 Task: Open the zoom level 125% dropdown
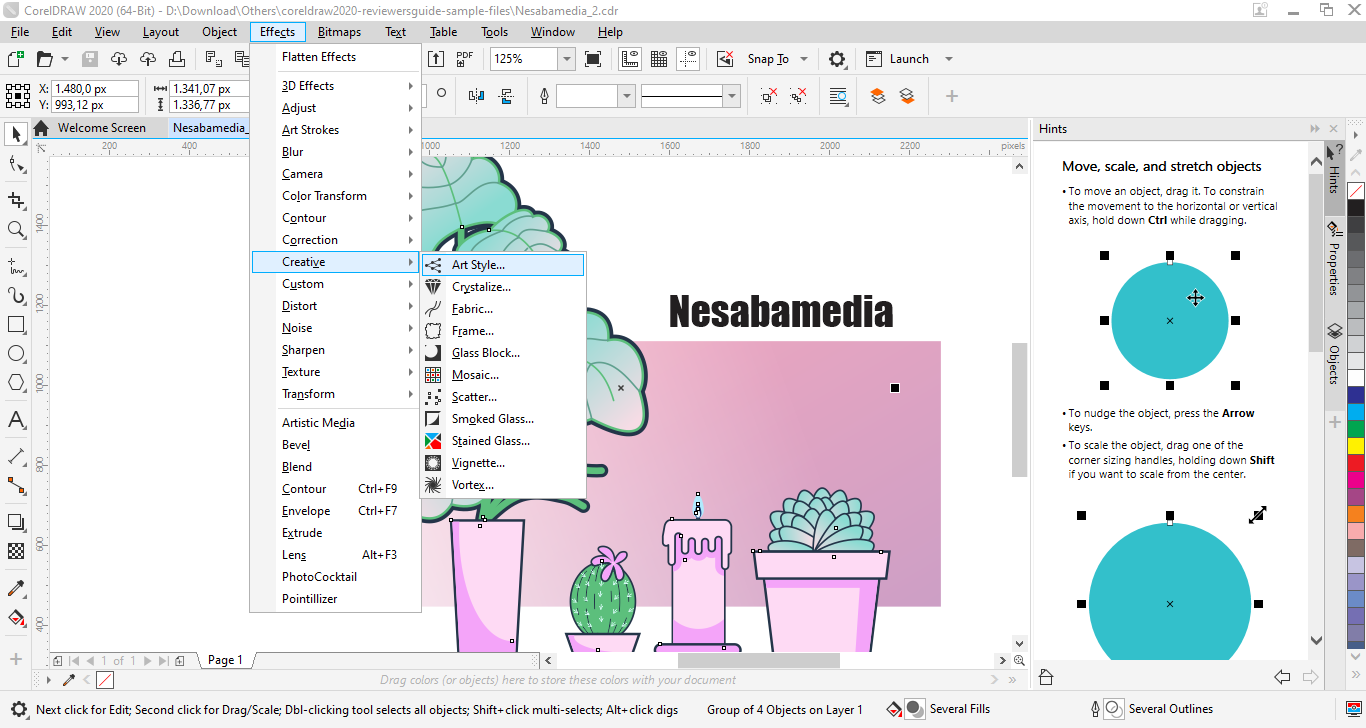click(566, 59)
